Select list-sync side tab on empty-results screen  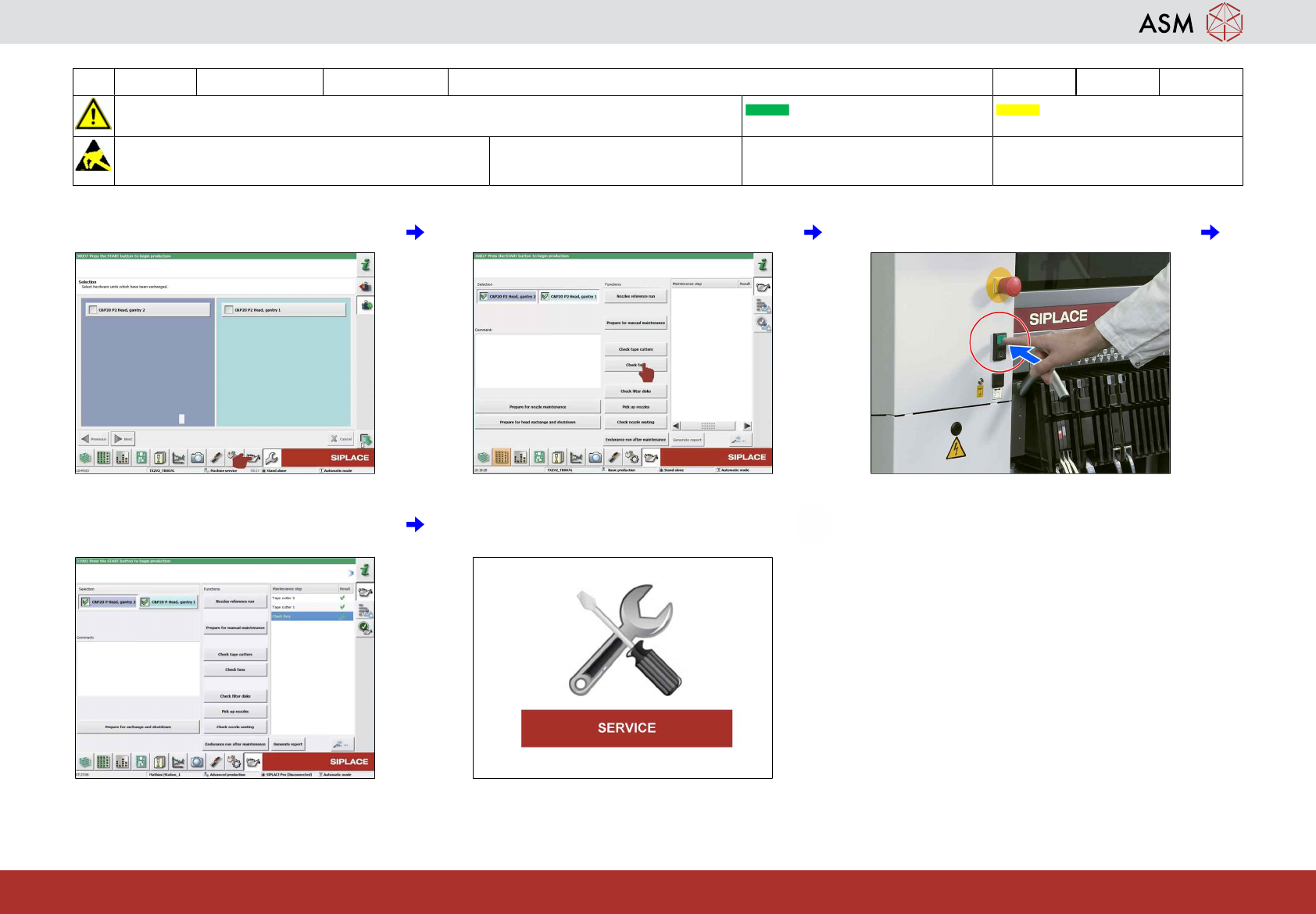(763, 306)
